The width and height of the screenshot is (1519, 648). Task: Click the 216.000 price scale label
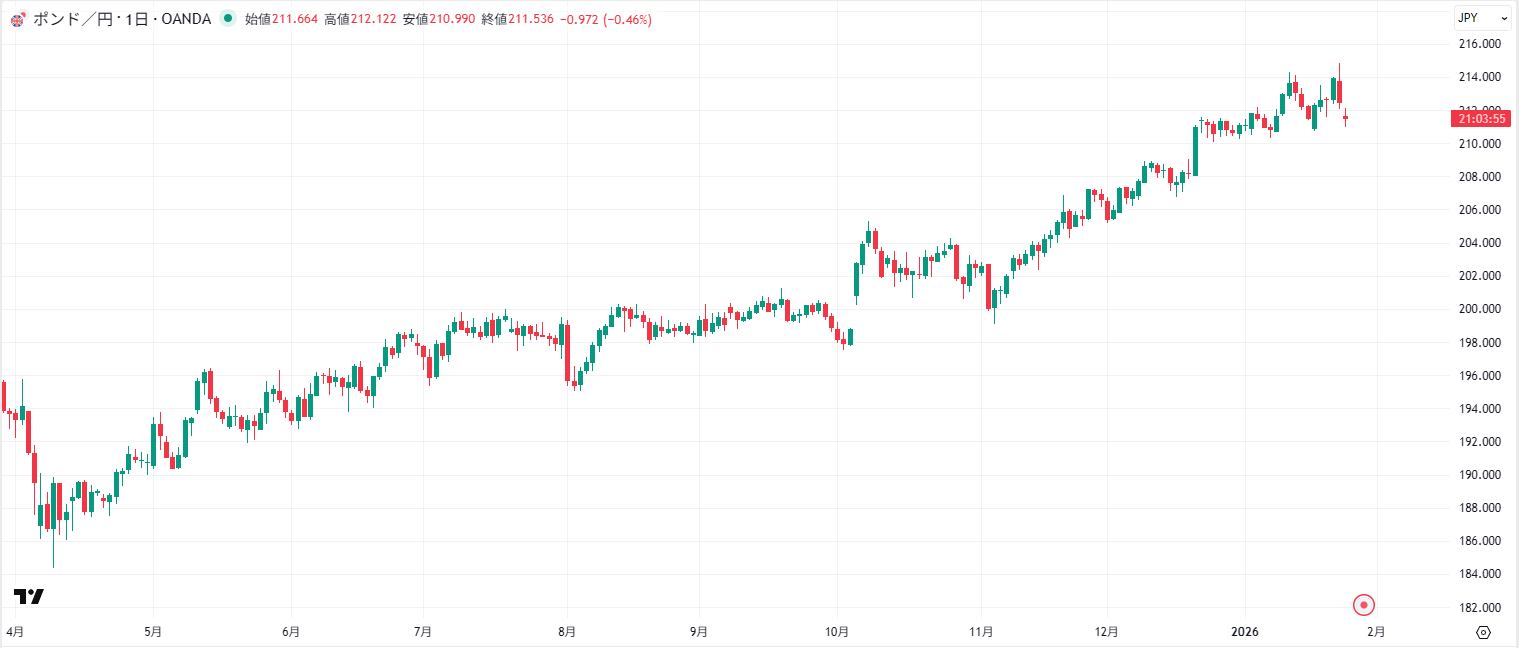point(1481,43)
